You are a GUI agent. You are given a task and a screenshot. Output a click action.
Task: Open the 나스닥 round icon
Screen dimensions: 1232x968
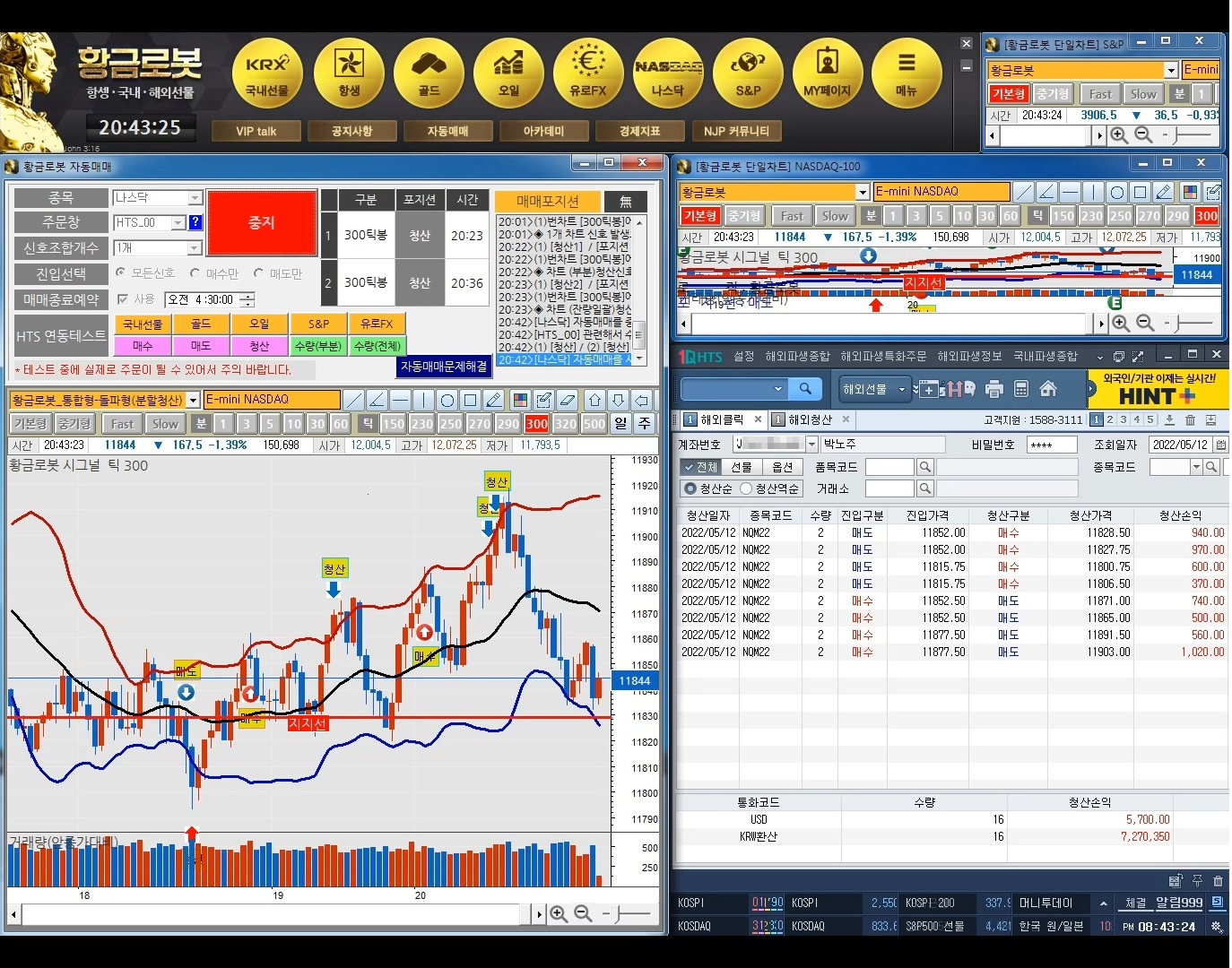point(668,74)
